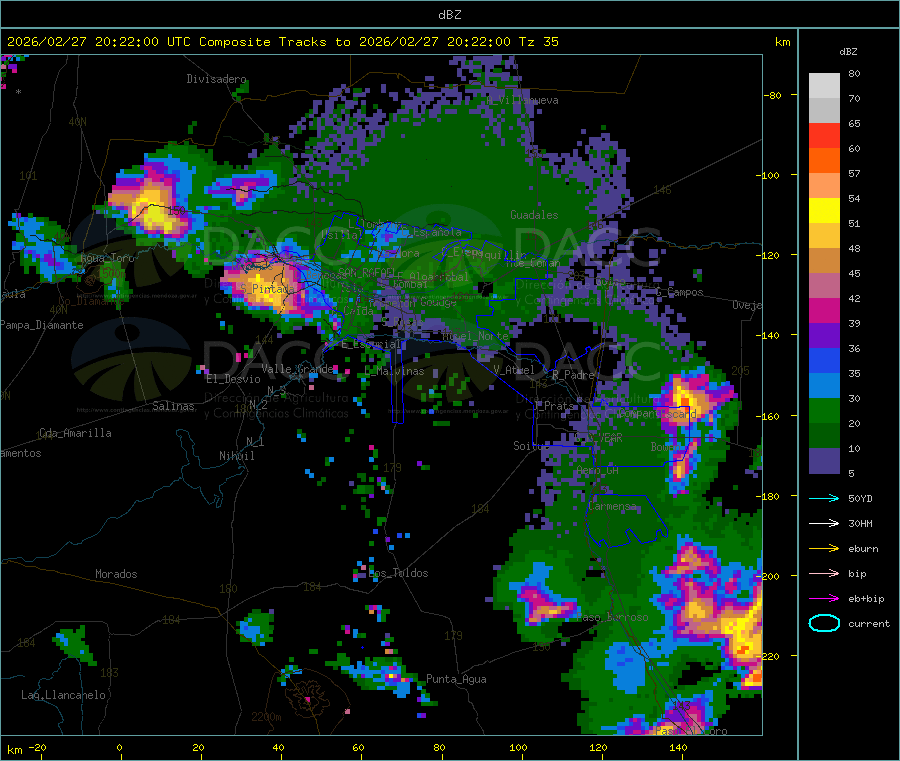The height and width of the screenshot is (761, 900).
Task: Click the magenta eb+bip arrow in legend
Action: [824, 599]
